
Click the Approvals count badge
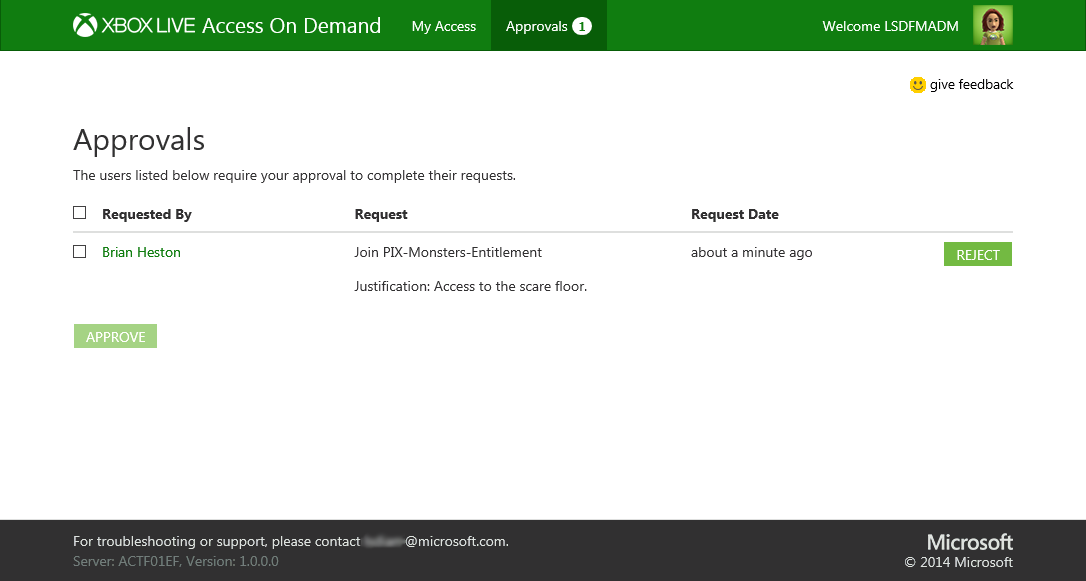tap(582, 26)
